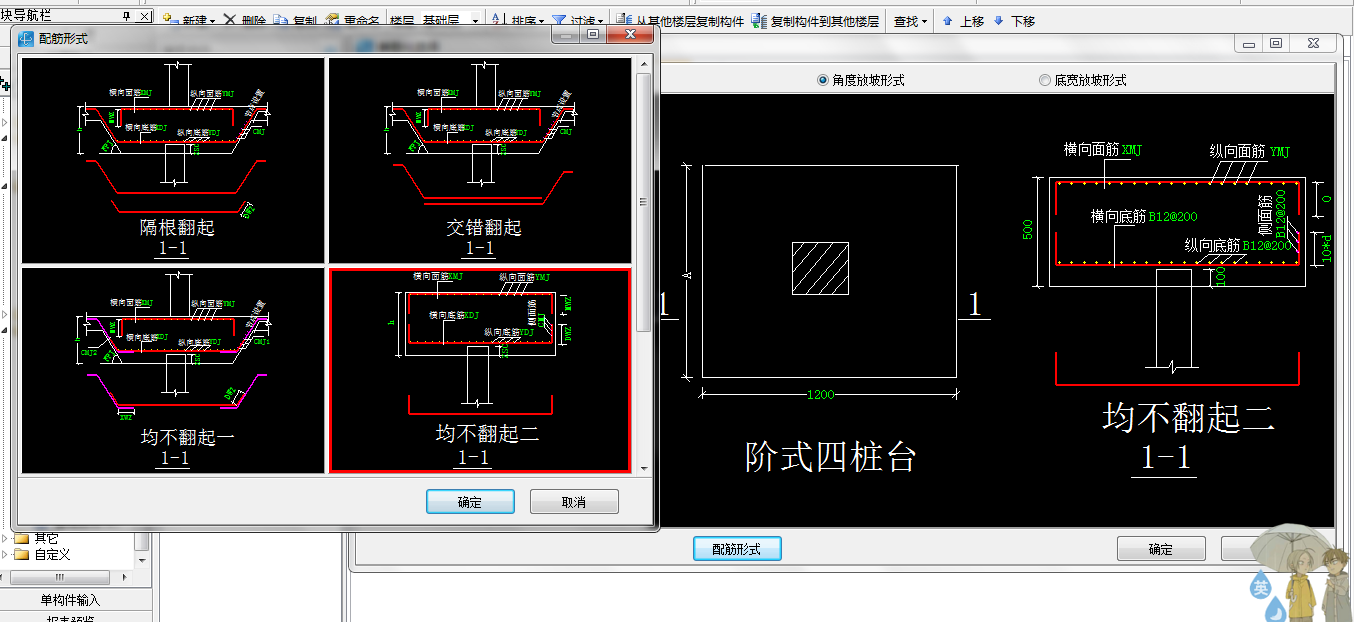Click the green XMJ value beside 横向面筋
1354x622 pixels.
[1132, 150]
